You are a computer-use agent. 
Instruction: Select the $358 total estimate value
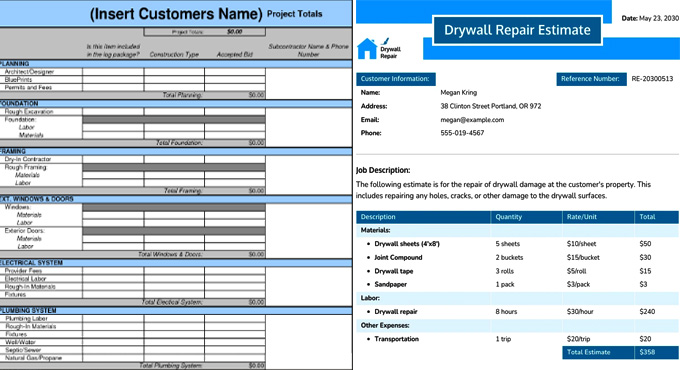(x=657, y=352)
